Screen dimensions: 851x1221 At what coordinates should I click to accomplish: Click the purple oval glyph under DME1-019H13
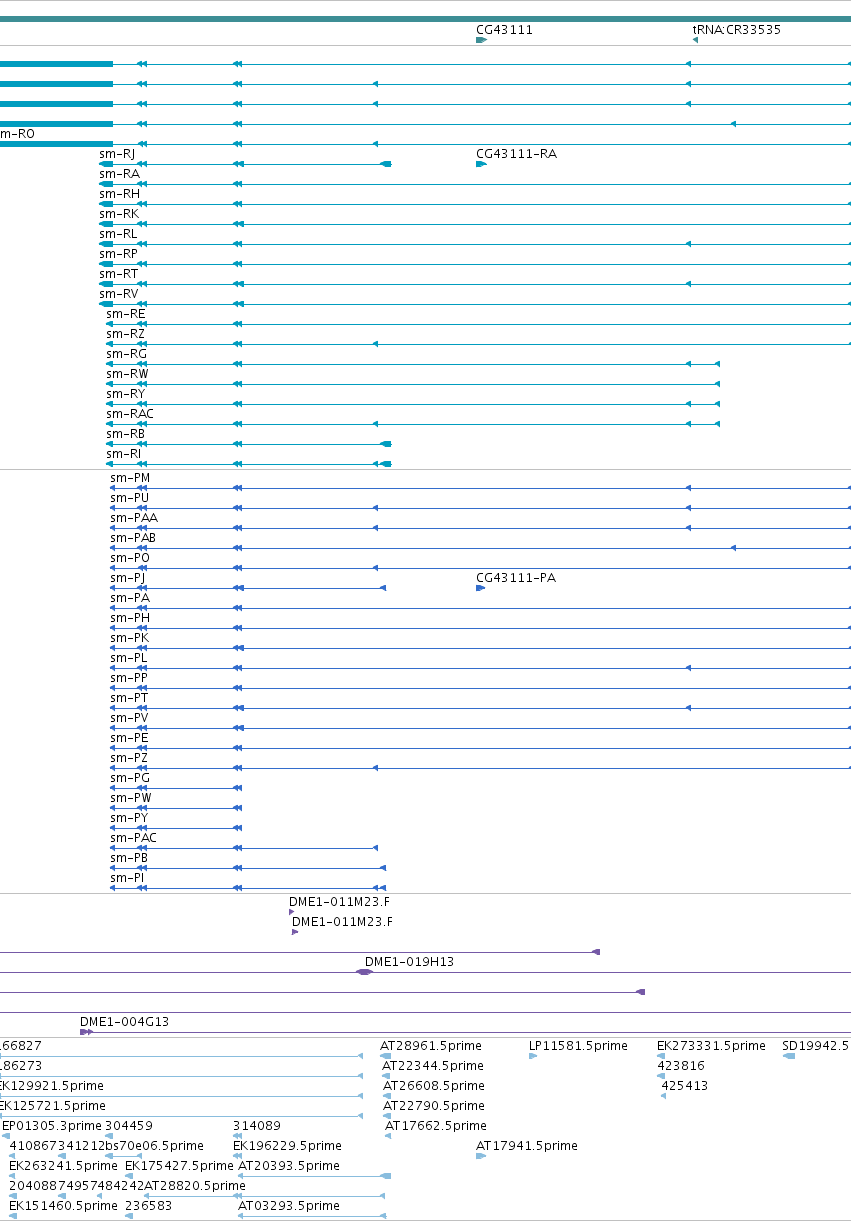coord(365,972)
